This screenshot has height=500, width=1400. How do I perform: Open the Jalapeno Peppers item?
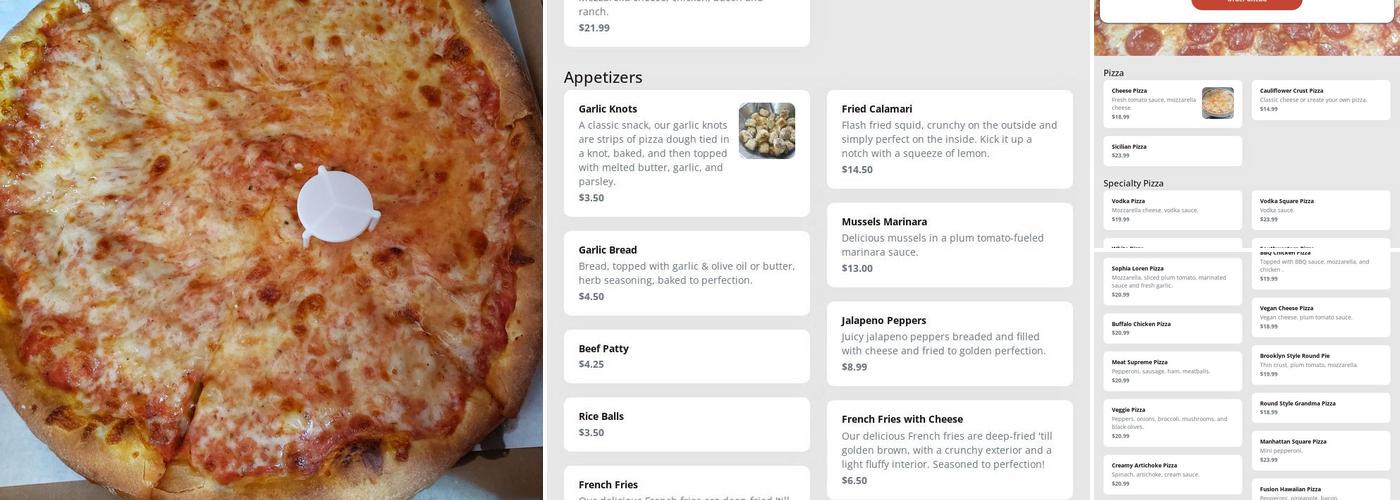click(950, 344)
